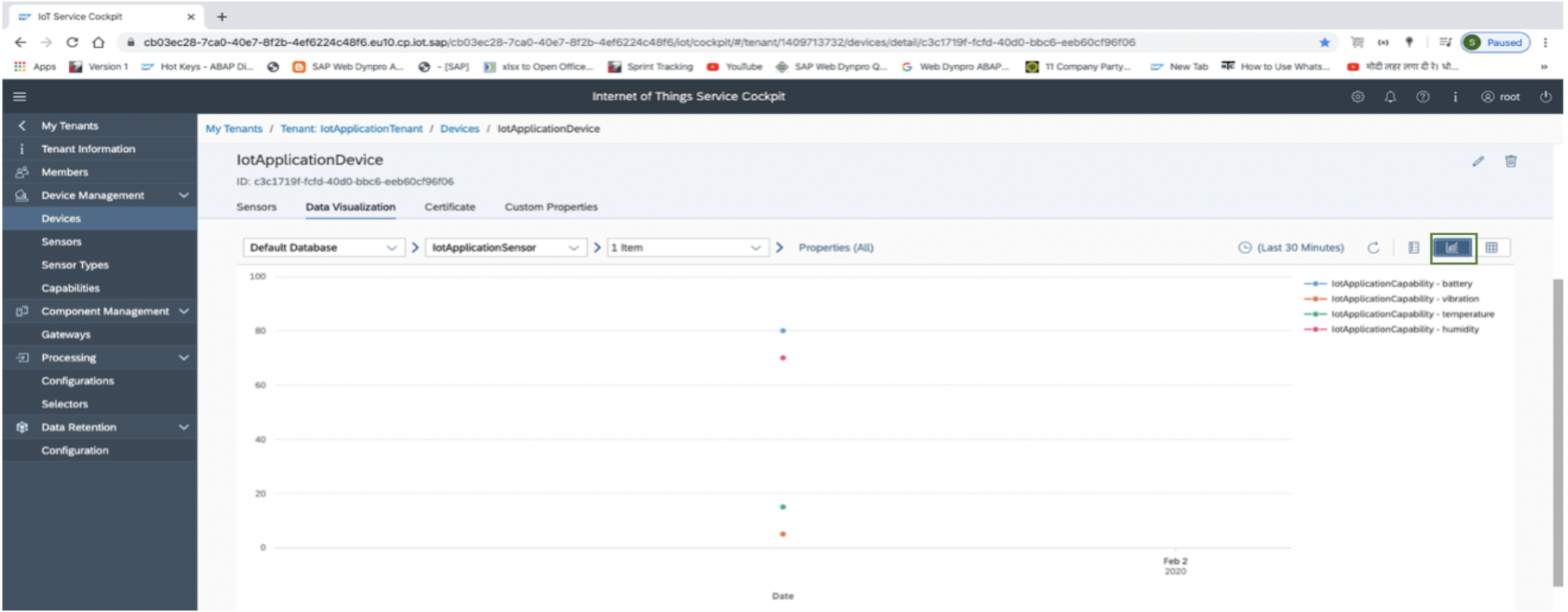Switch to the Certificate tab
The height and width of the screenshot is (612, 1568).
tap(449, 207)
